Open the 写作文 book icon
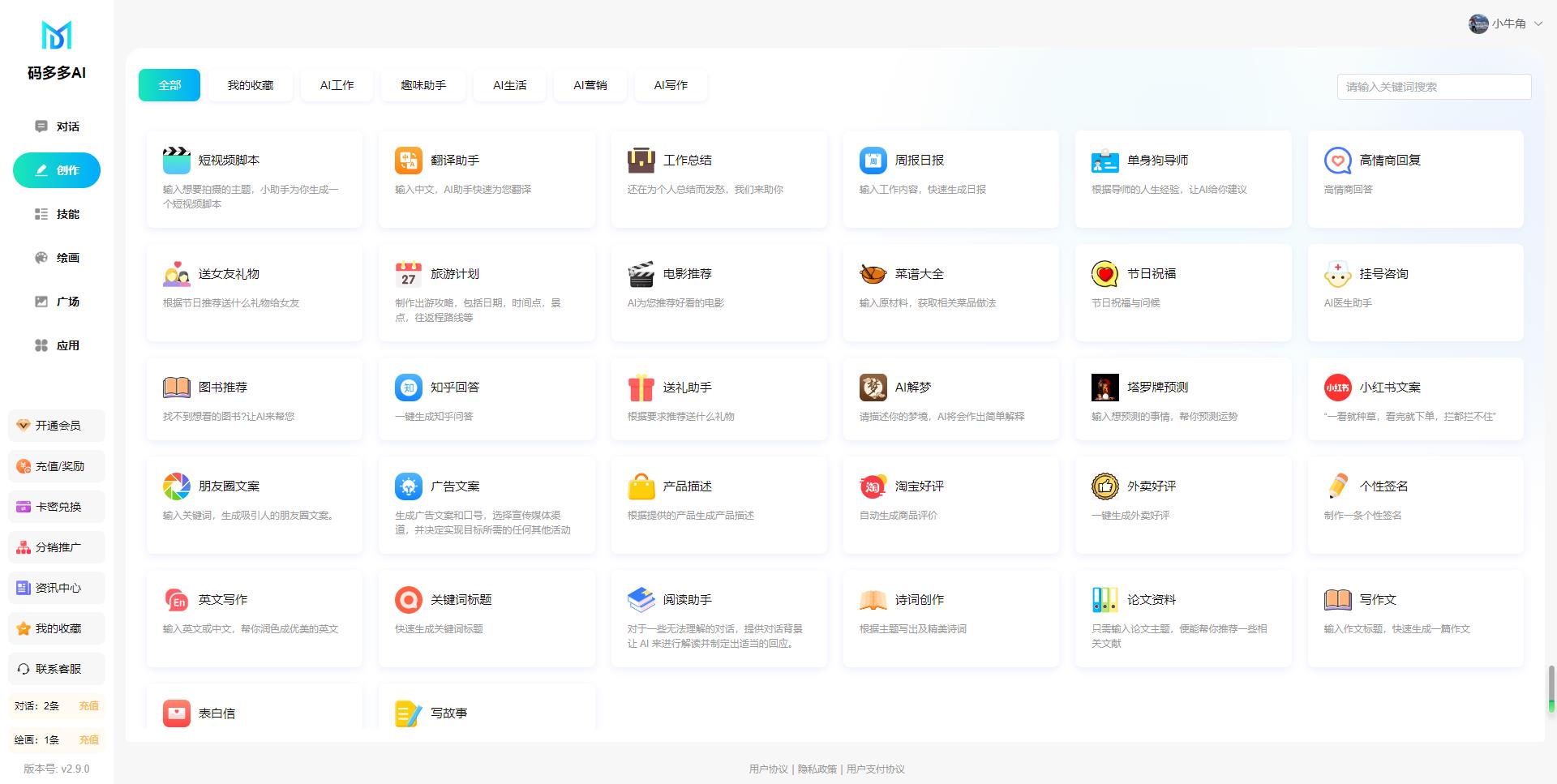 click(1337, 600)
